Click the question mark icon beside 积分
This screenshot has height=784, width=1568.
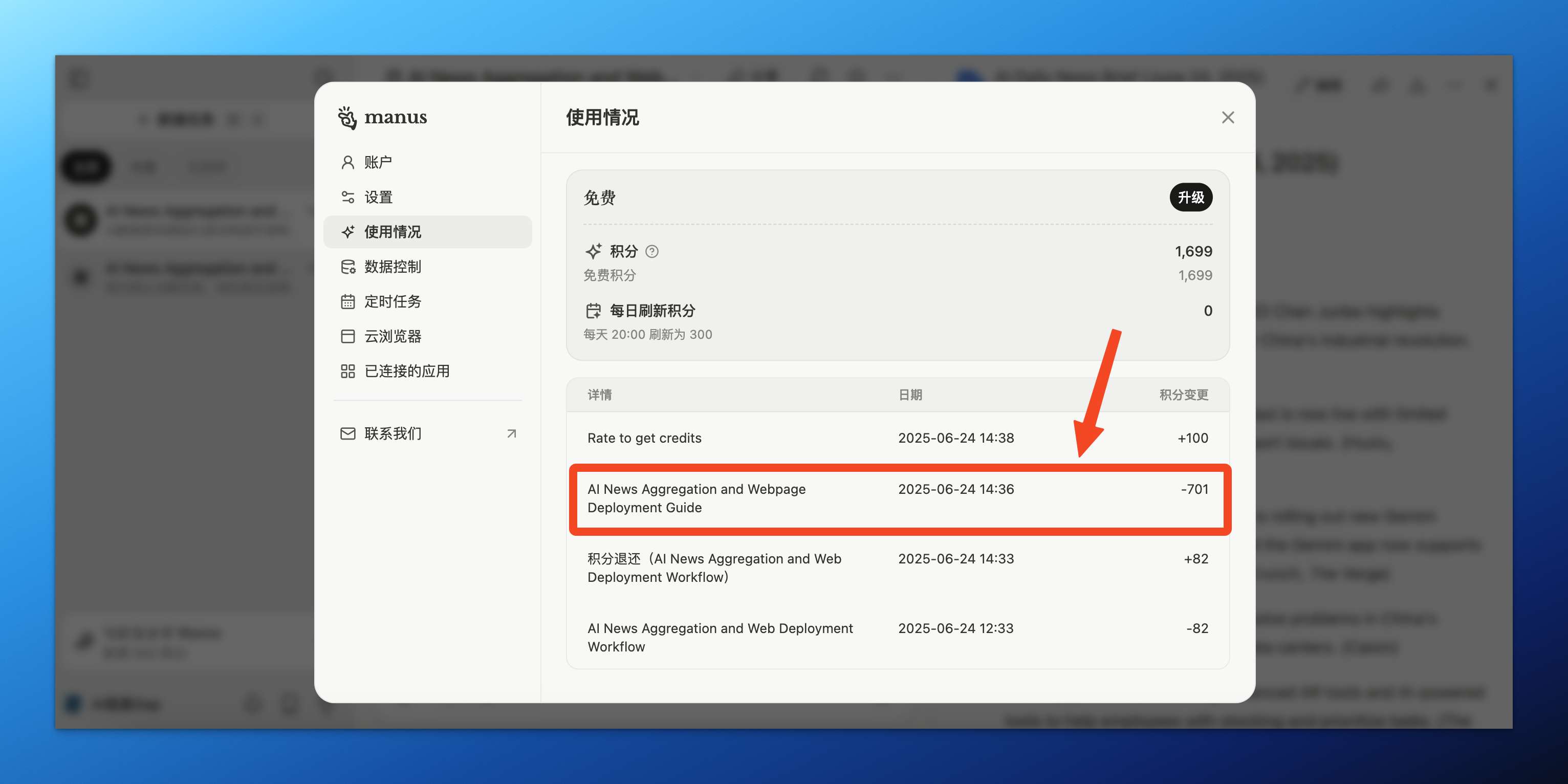[x=651, y=251]
